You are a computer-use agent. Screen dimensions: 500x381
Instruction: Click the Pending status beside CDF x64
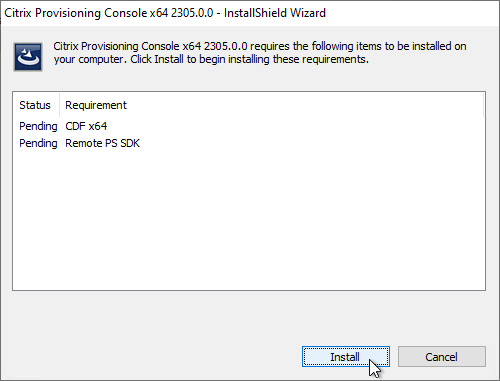pyautogui.click(x=38, y=126)
